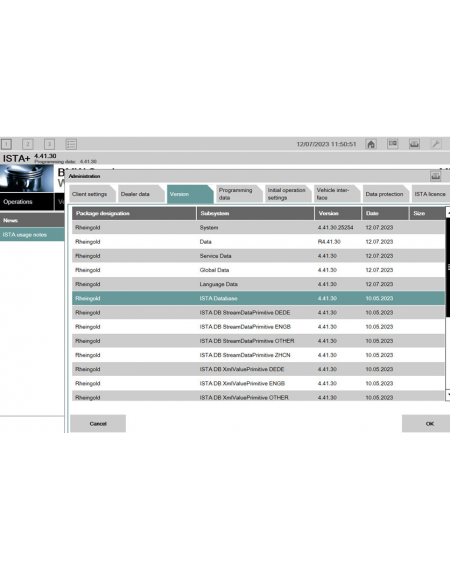Select ISTA DB XmlValuePrimitive ENGB row

pos(258,384)
